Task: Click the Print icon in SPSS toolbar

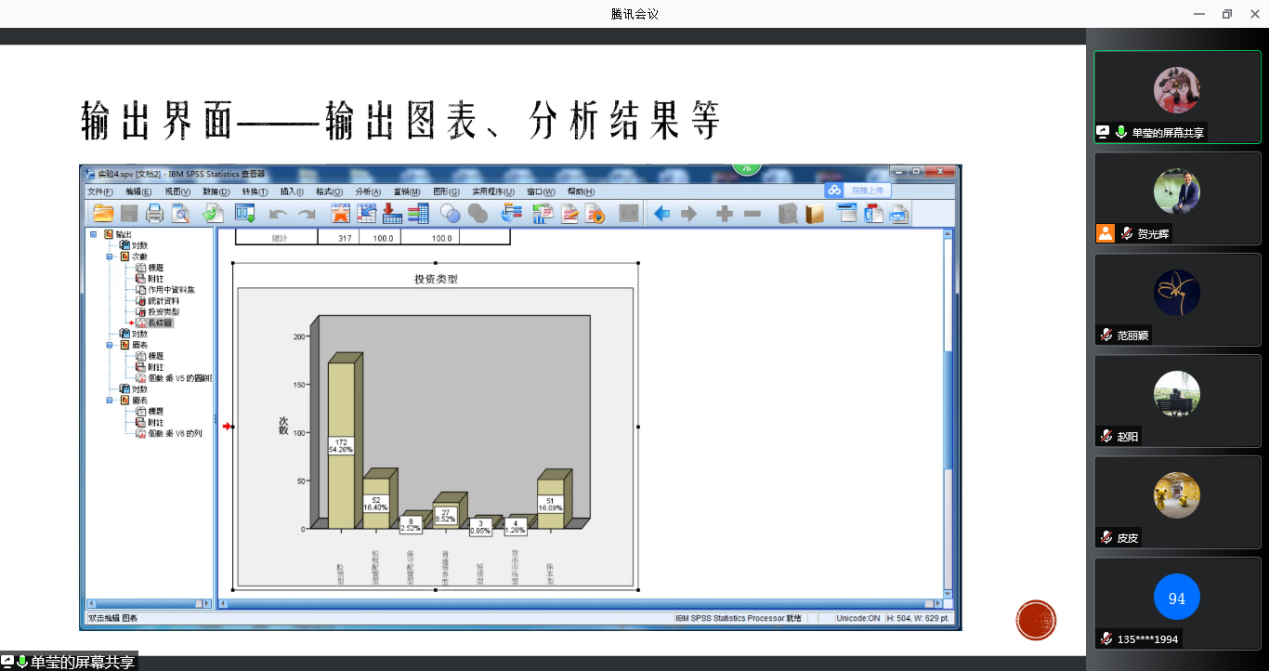Action: [x=155, y=213]
